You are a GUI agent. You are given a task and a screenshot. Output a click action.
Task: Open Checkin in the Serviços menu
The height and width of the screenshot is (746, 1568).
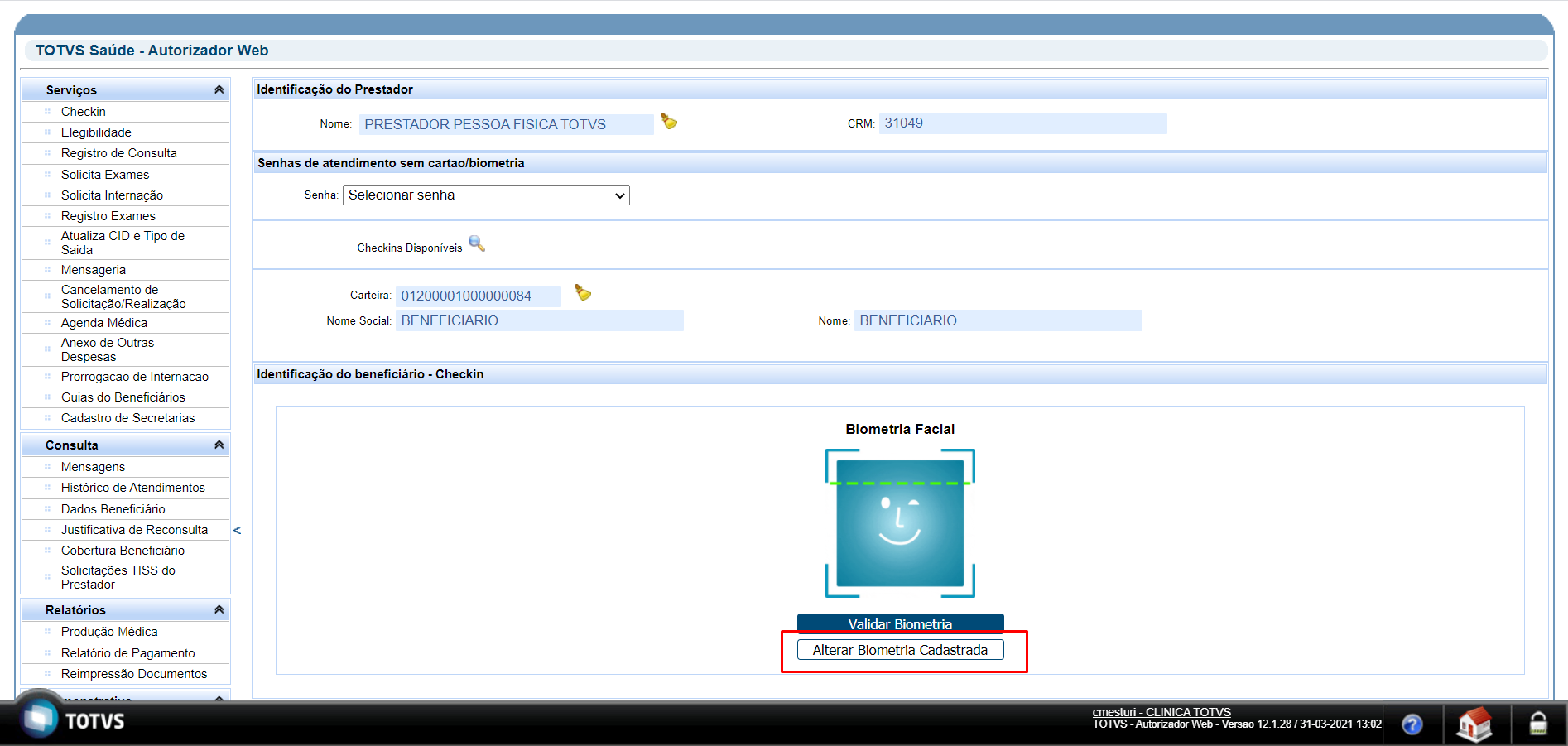point(83,112)
